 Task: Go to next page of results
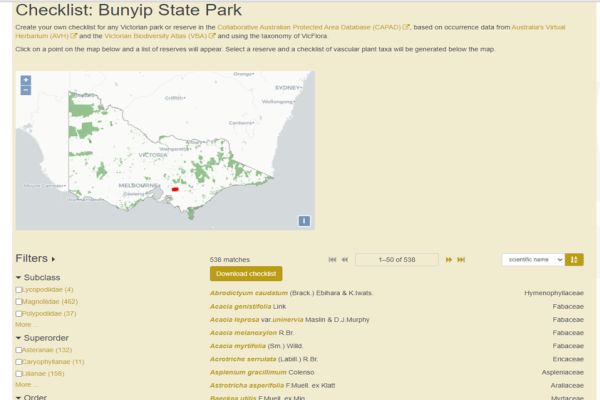coord(448,260)
